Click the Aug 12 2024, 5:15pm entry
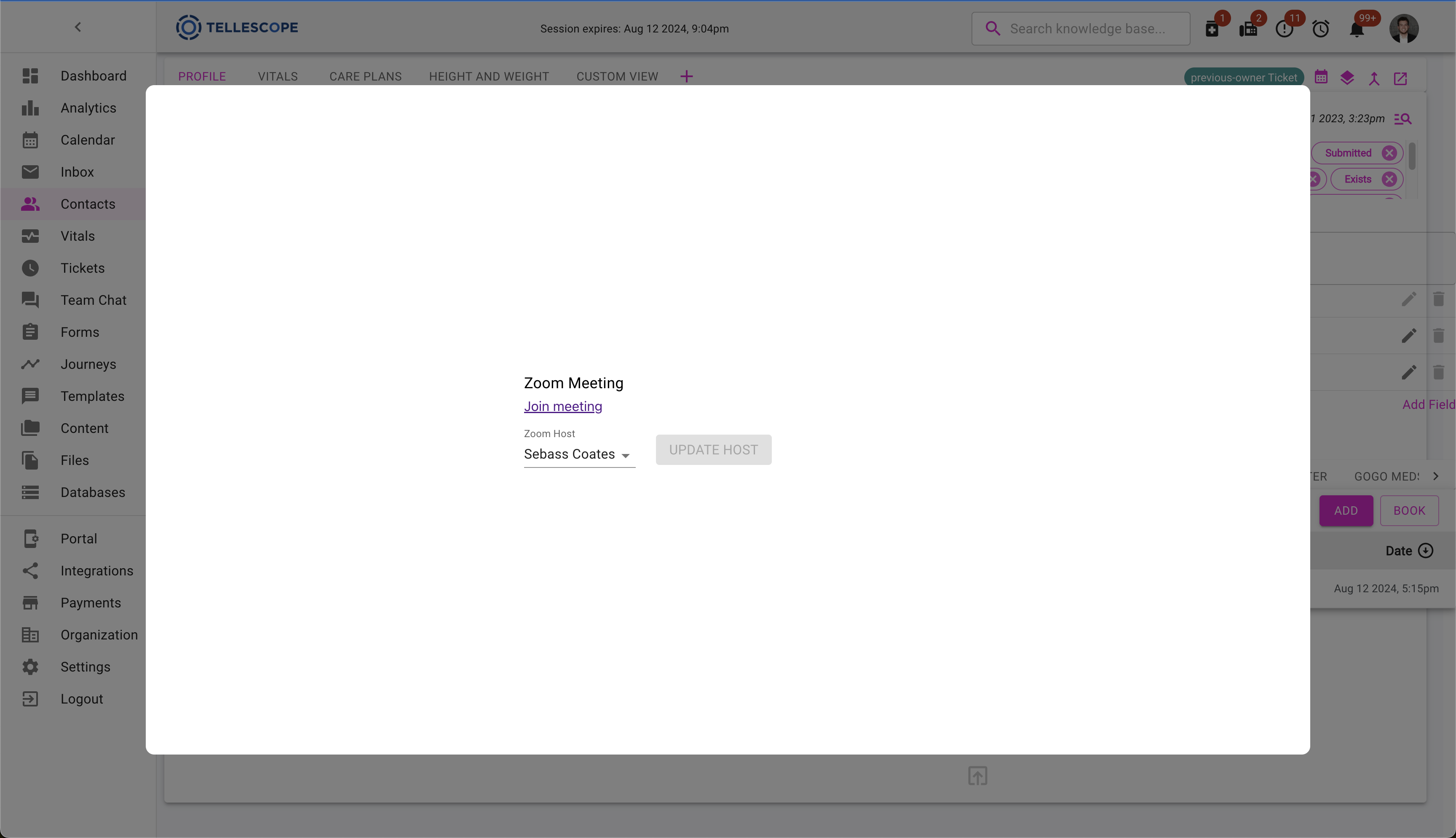1456x838 pixels. [1386, 588]
